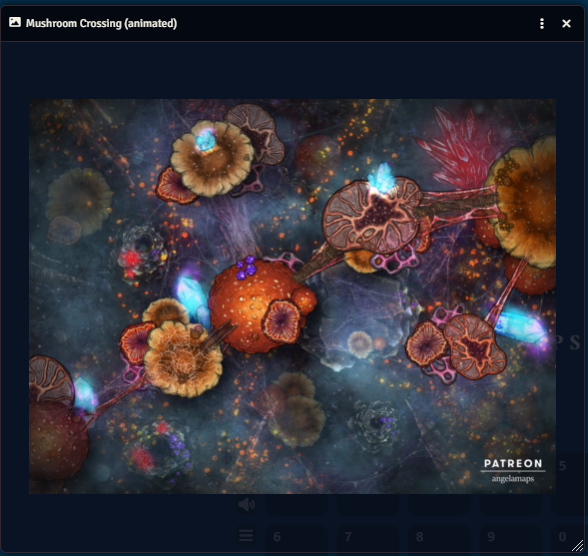Select macro slot 9 in the background hotbar
Image resolution: width=588 pixels, height=556 pixels.
(x=510, y=540)
